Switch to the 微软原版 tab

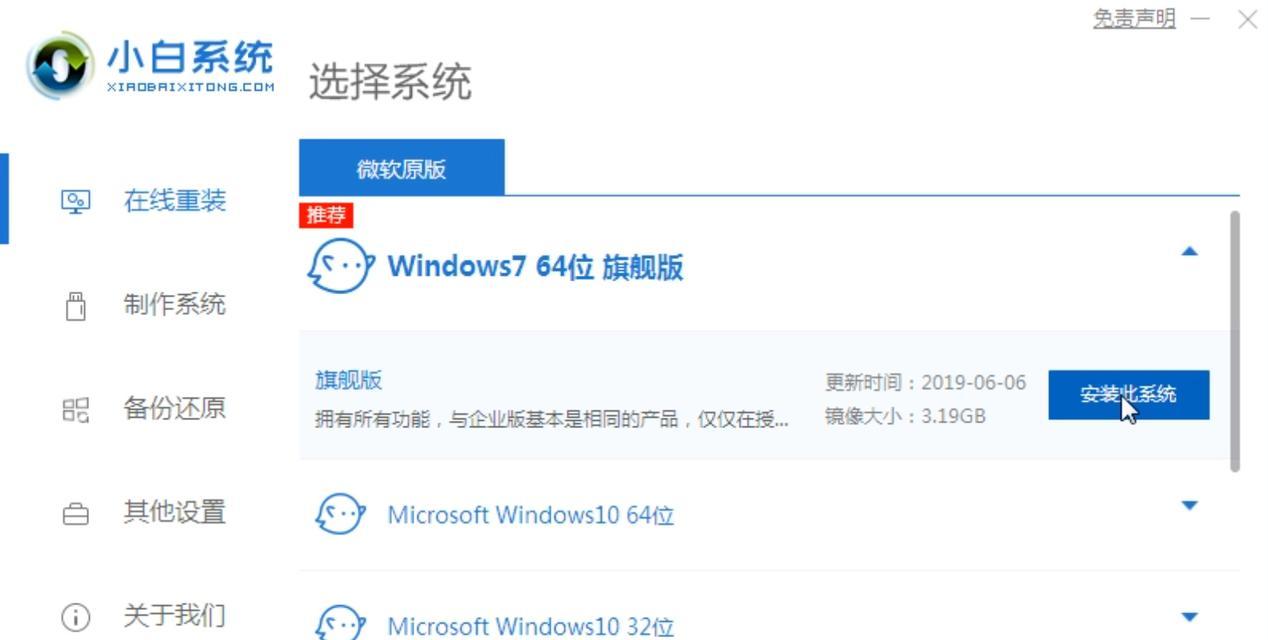tap(401, 168)
